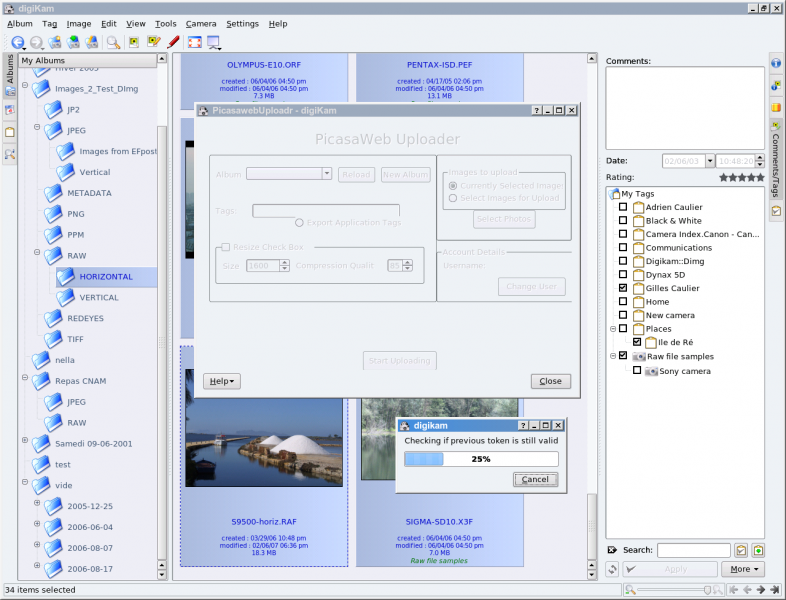Screen dimensions: 786x600
Task: Expand the Samedi 09-06-2001 album
Action: point(25,440)
